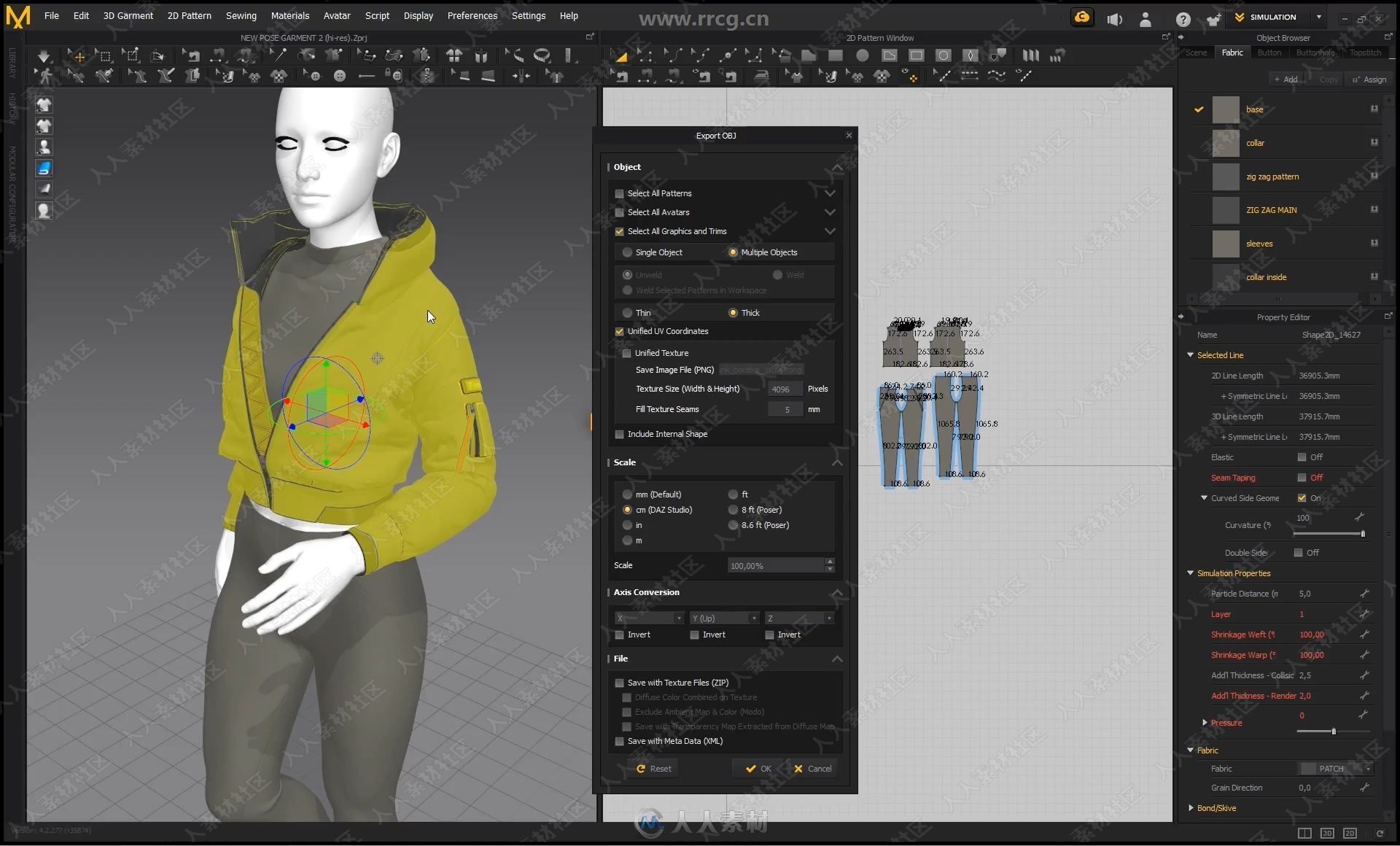Enable Save with Meta Data XML
The height and width of the screenshot is (846, 1400).
point(619,740)
